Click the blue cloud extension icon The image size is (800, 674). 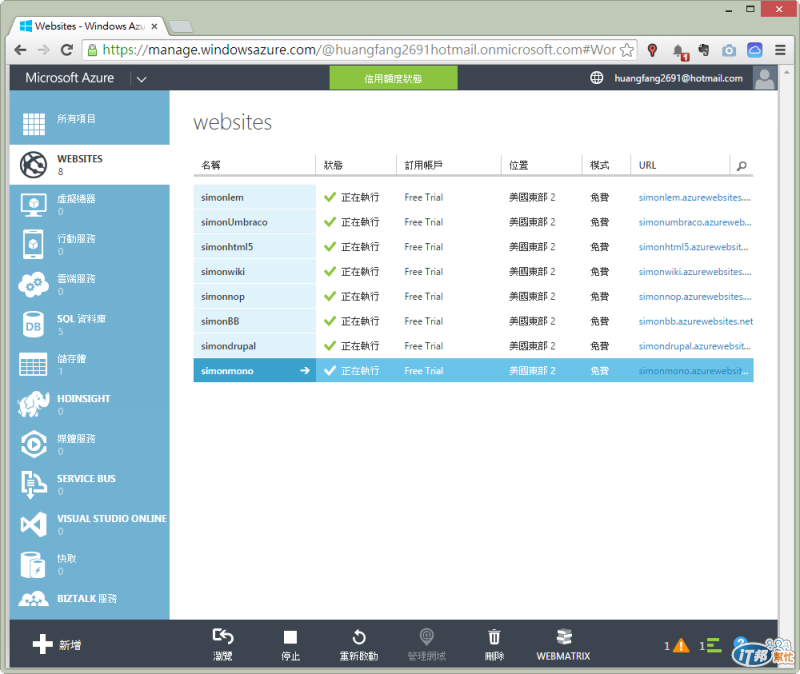coord(755,49)
